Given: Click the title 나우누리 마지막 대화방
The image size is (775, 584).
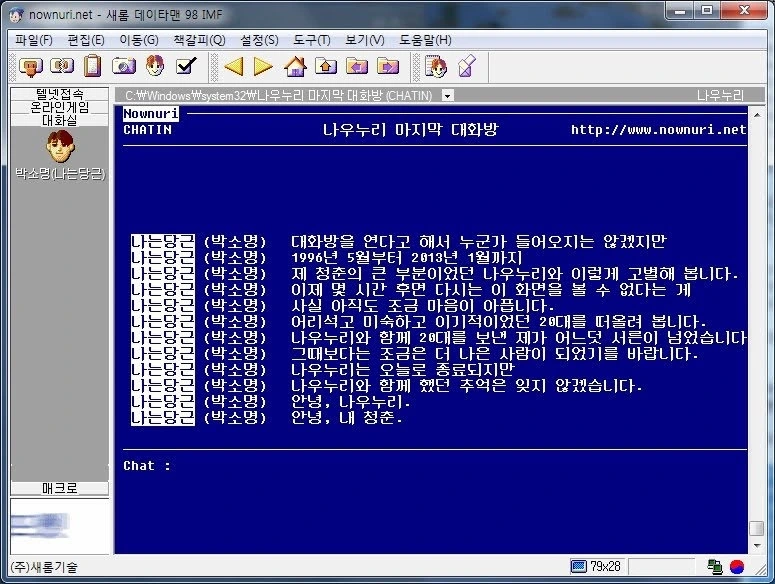Looking at the screenshot, I should (411, 130).
